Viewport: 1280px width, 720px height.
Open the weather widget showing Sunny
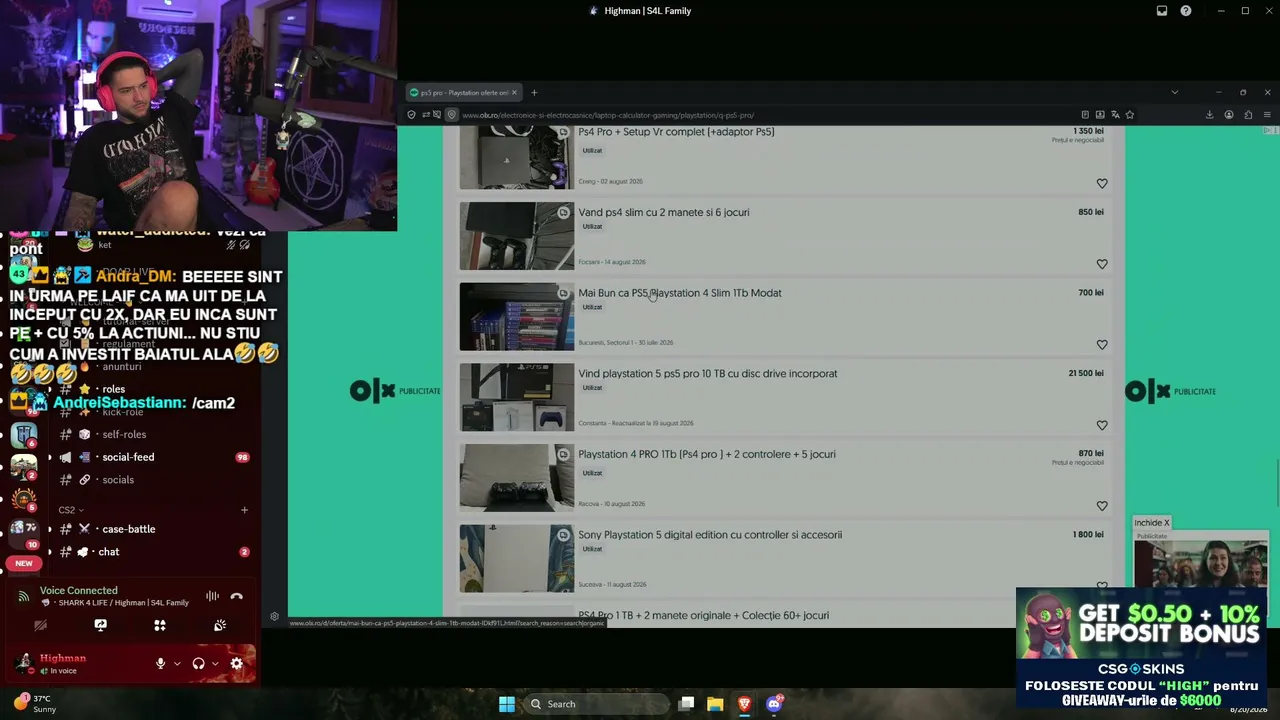coord(35,704)
